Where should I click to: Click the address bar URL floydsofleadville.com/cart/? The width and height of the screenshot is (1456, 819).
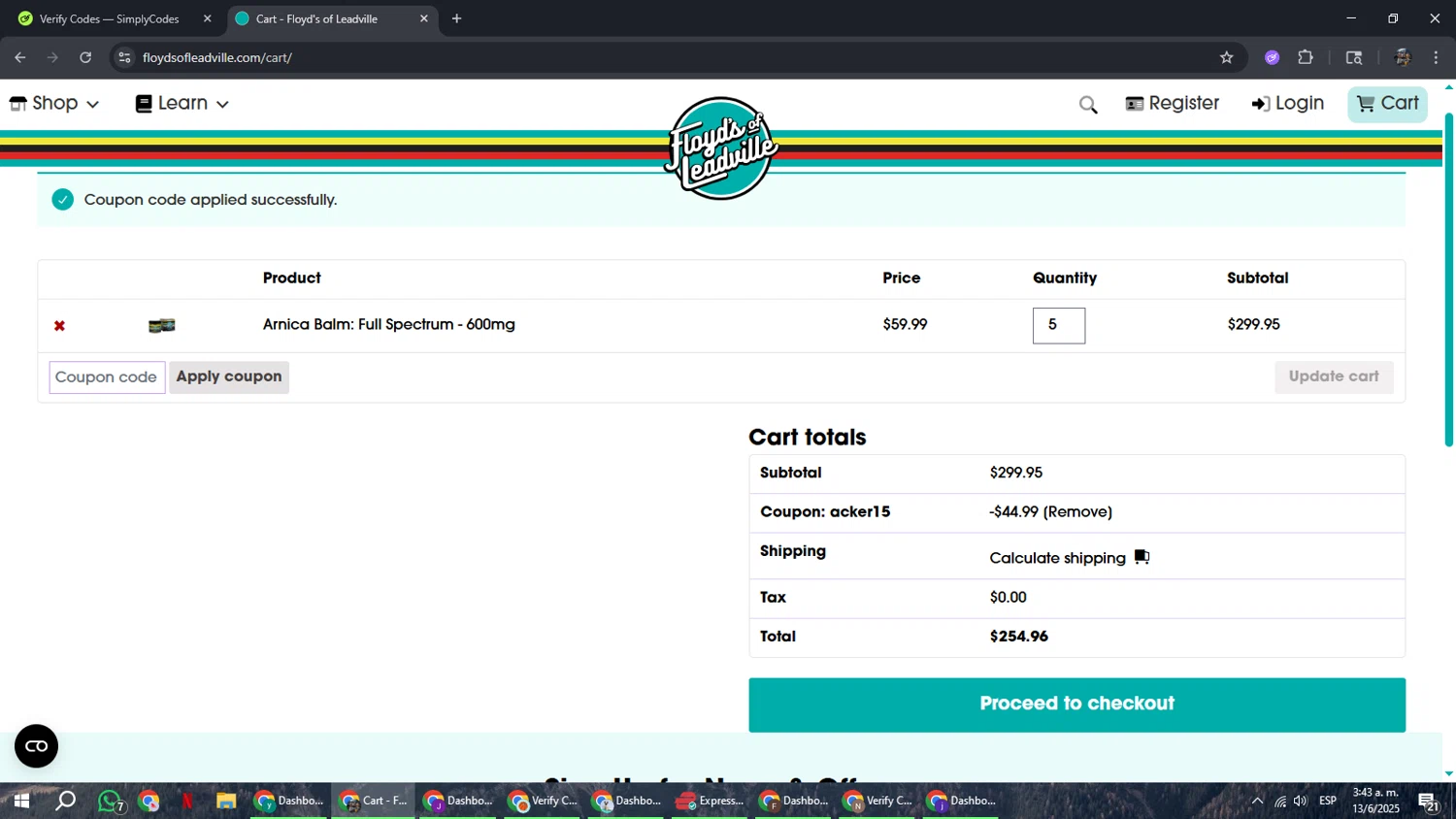click(x=217, y=57)
